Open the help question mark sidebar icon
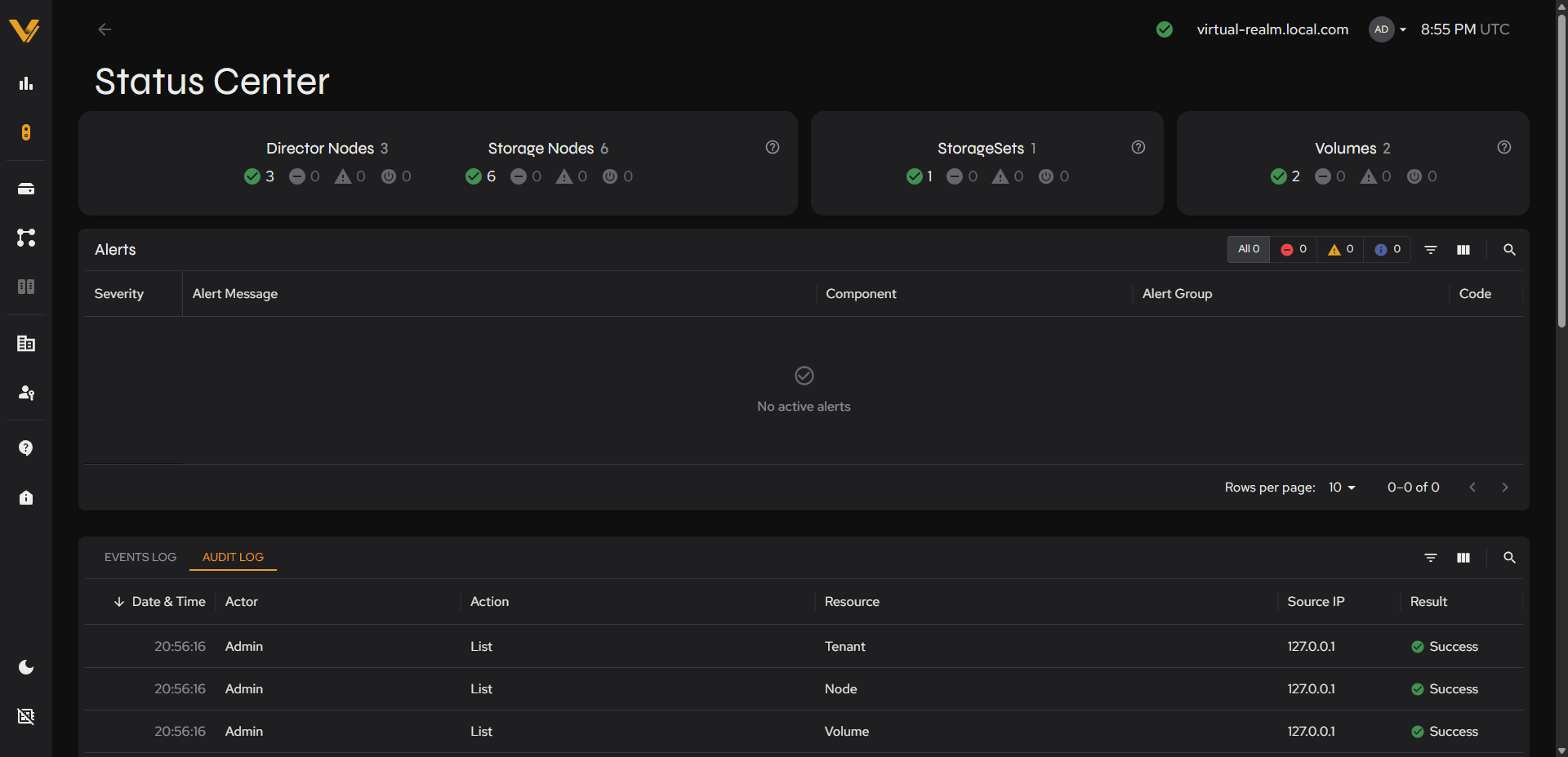The height and width of the screenshot is (757, 1568). tap(26, 448)
